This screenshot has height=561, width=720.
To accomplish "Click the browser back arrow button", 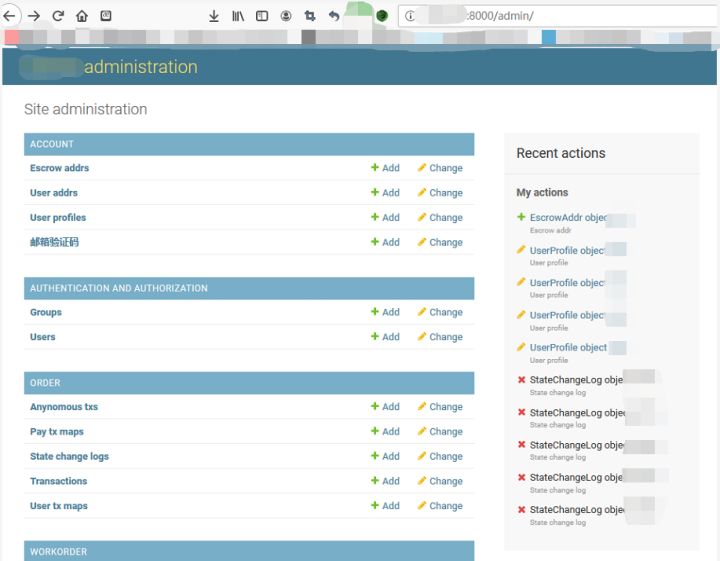I will coord(11,16).
